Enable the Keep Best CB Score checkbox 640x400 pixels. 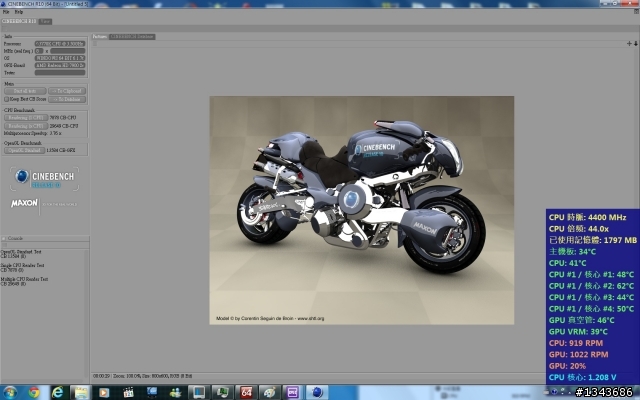point(7,99)
